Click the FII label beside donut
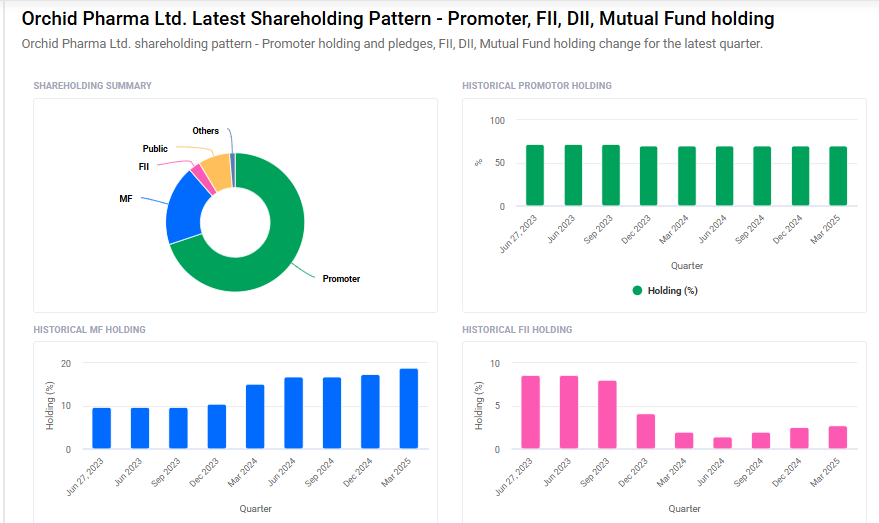Screen dimensions: 879x523 click(144, 166)
